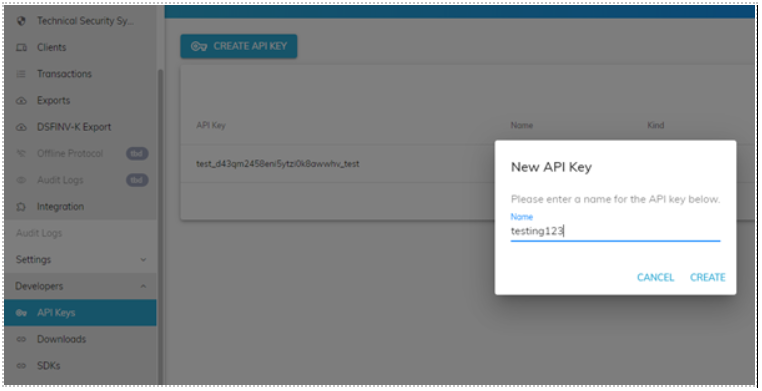Screen dimensions: 762x391
Task: Click the CREATE API KEY button
Action: [x=239, y=46]
